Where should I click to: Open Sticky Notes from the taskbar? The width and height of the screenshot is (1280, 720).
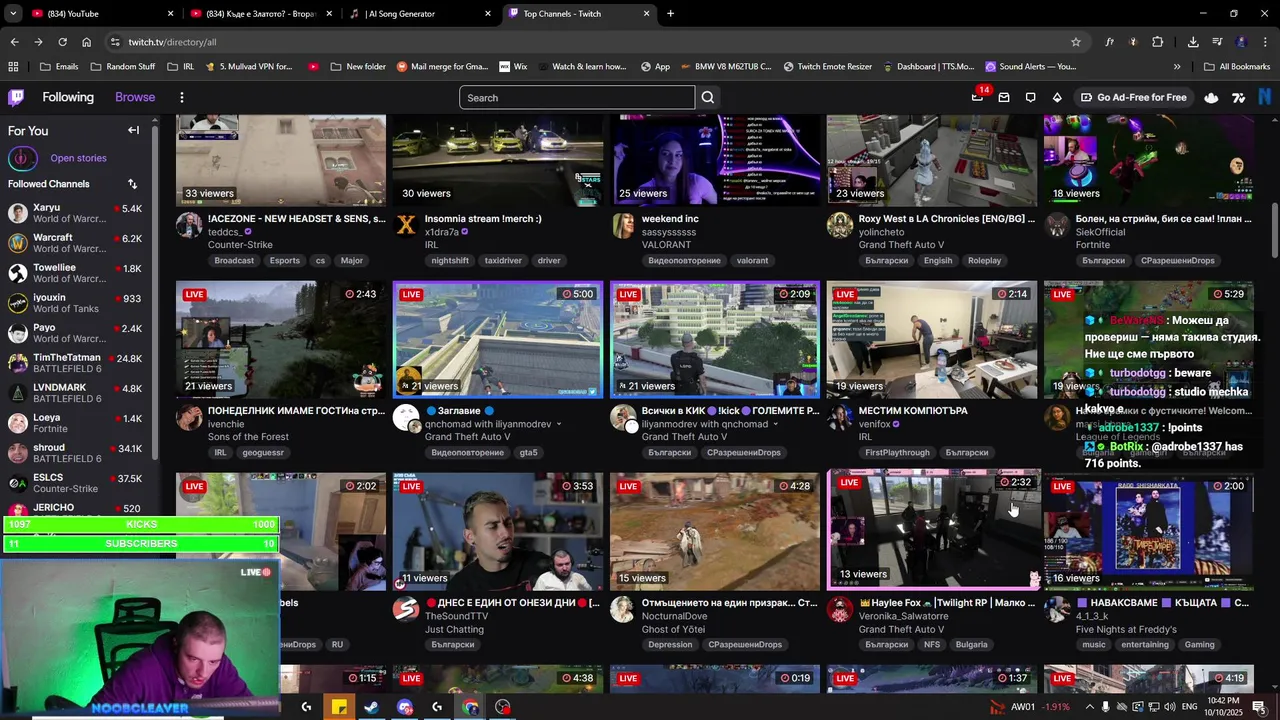tap(339, 707)
